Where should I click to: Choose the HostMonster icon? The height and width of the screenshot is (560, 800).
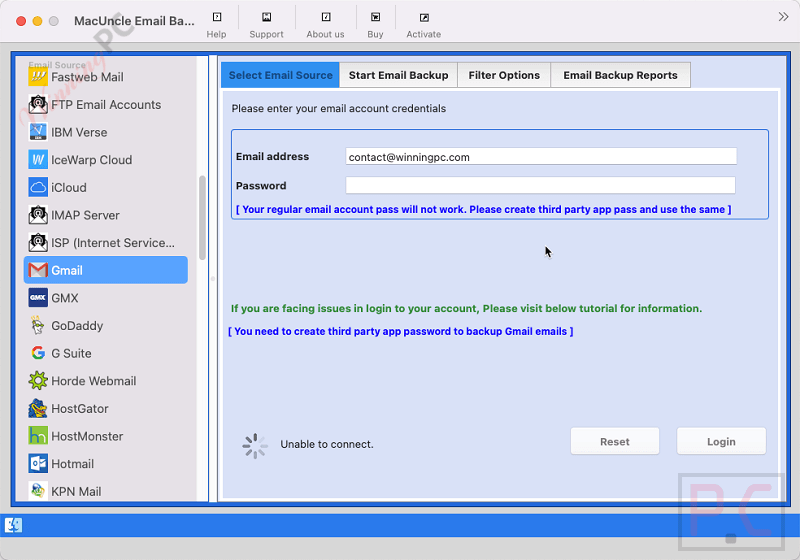pos(38,436)
